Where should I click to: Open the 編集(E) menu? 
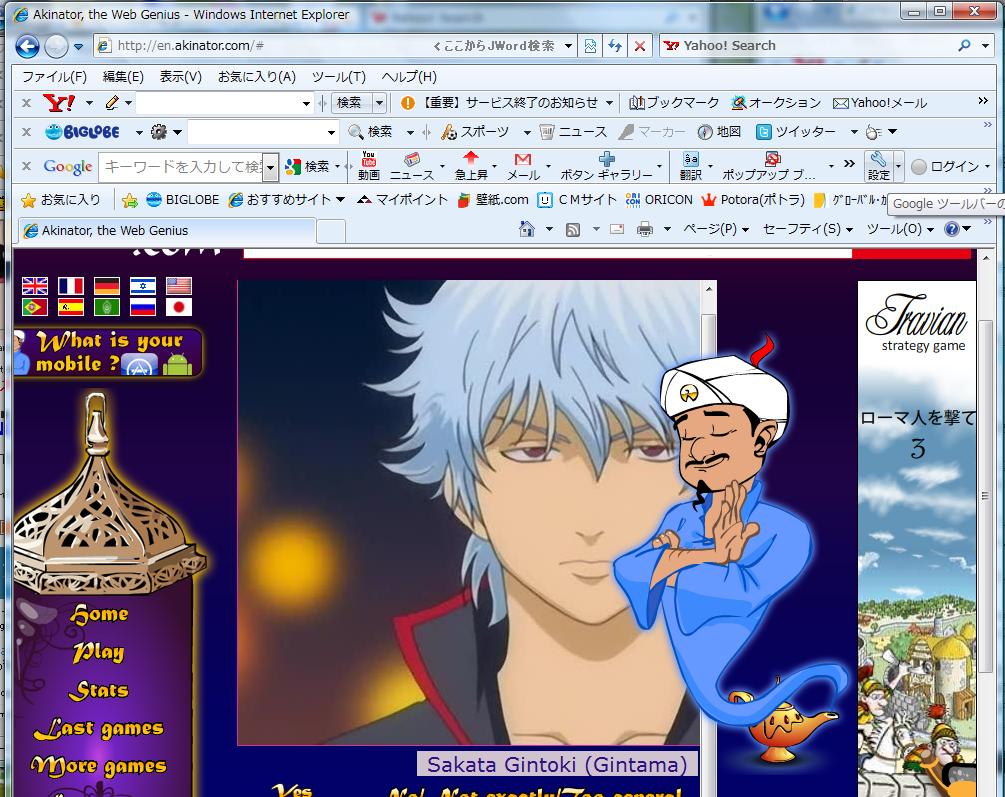click(x=123, y=77)
